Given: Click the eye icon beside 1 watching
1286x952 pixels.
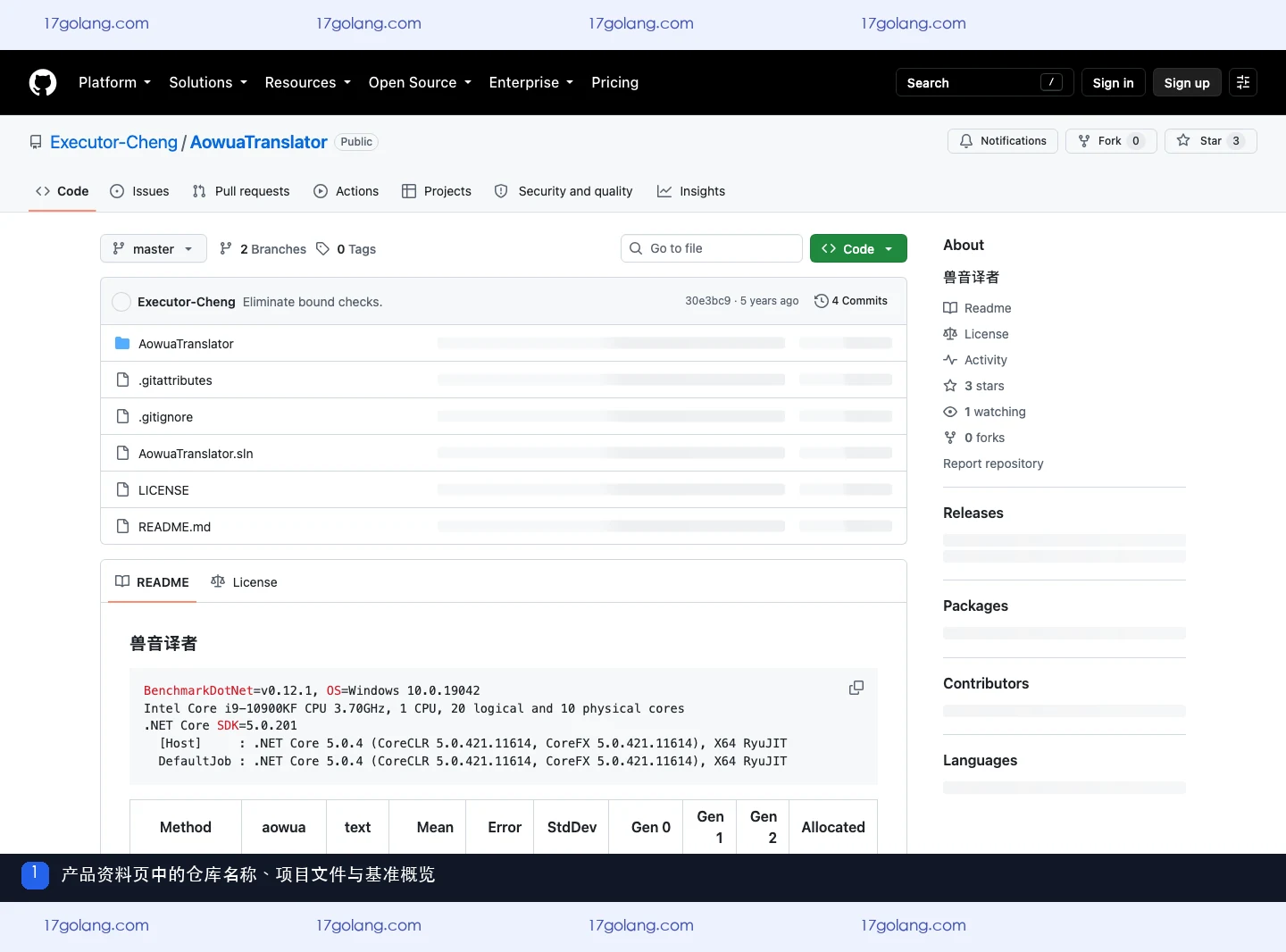Looking at the screenshot, I should coord(950,412).
